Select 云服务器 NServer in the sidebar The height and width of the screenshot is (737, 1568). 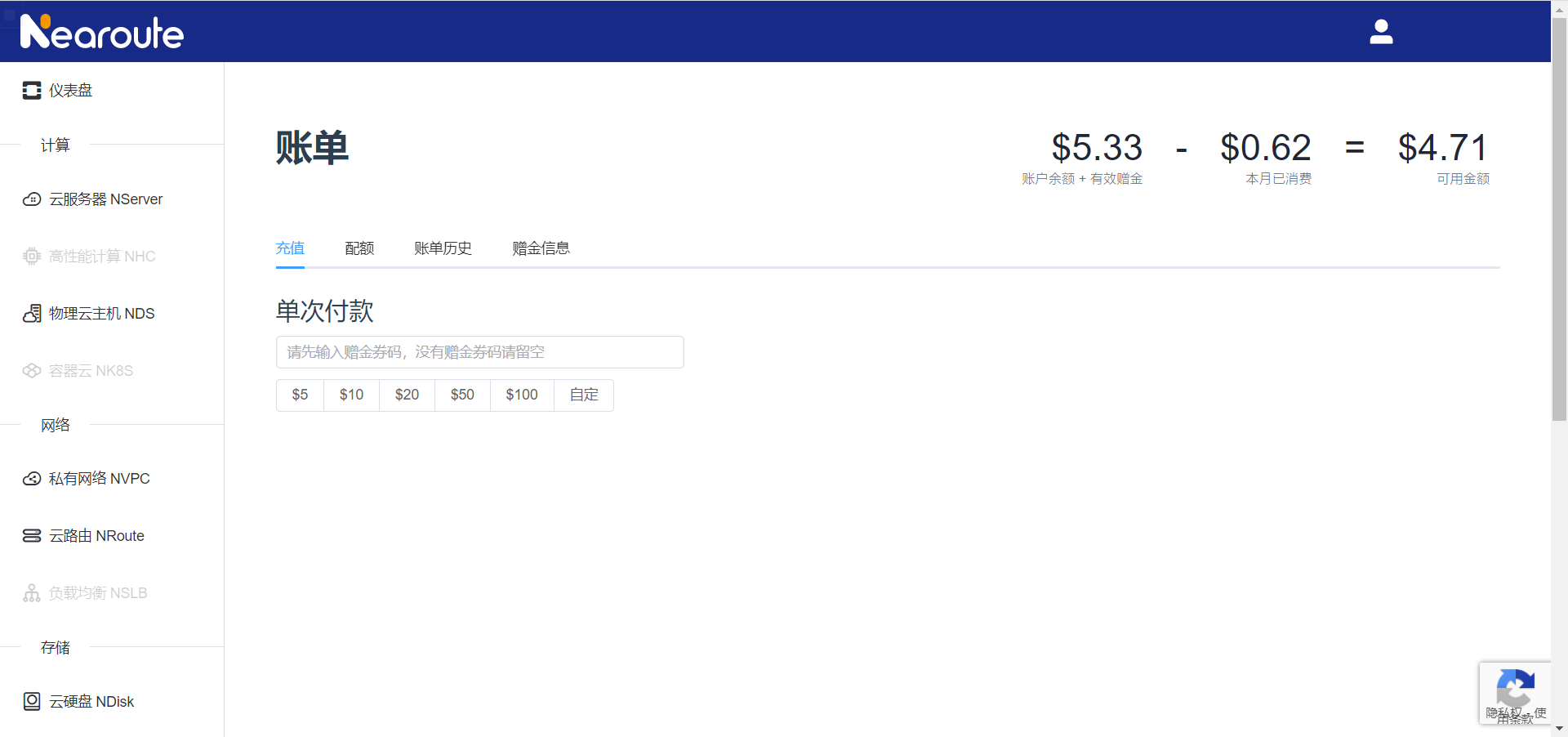click(105, 199)
